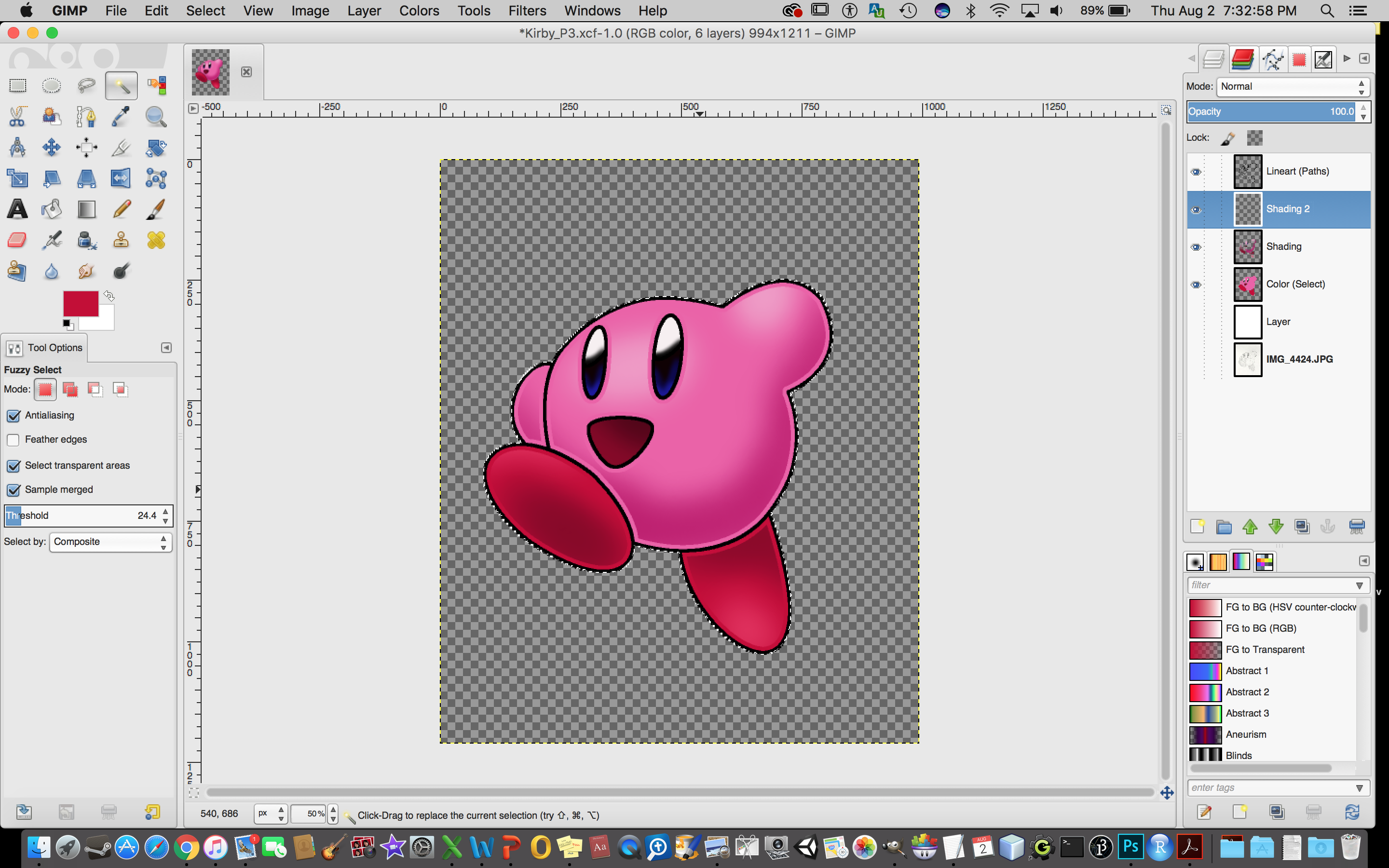Select the Pencil tool
Image resolution: width=1389 pixels, height=868 pixels.
[x=121, y=209]
